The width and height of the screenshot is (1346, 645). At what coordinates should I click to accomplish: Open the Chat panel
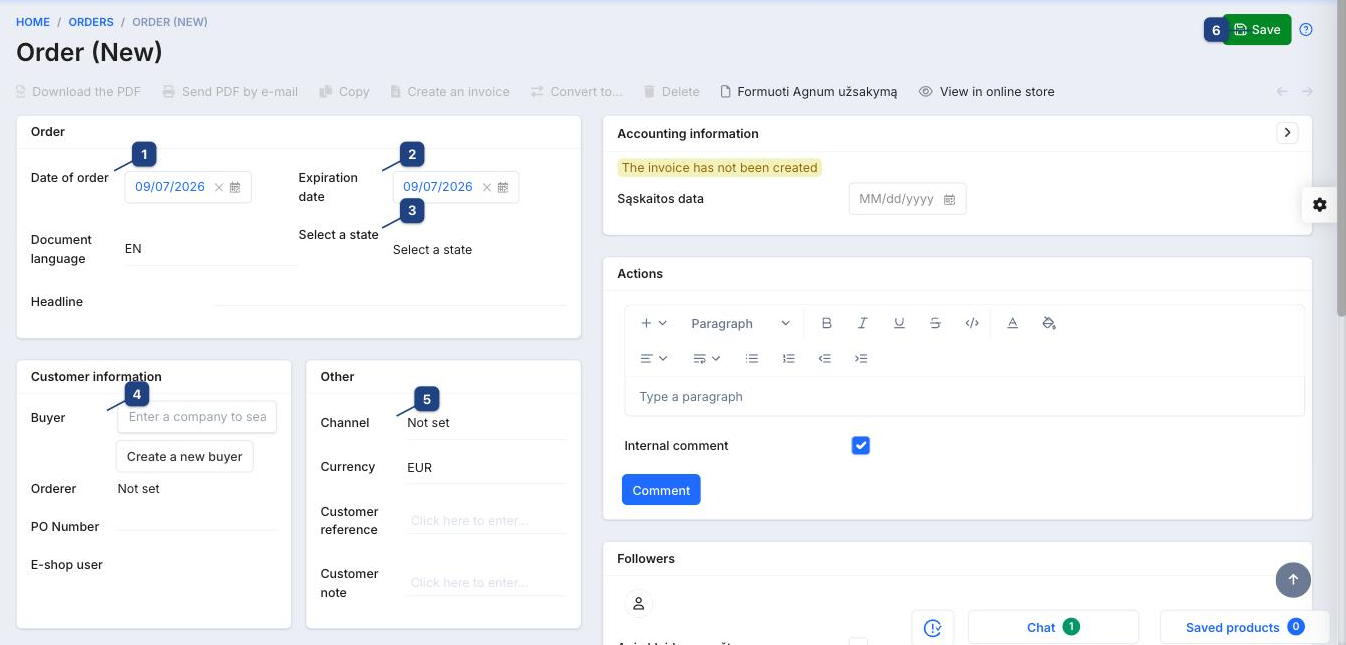[x=1053, y=627]
